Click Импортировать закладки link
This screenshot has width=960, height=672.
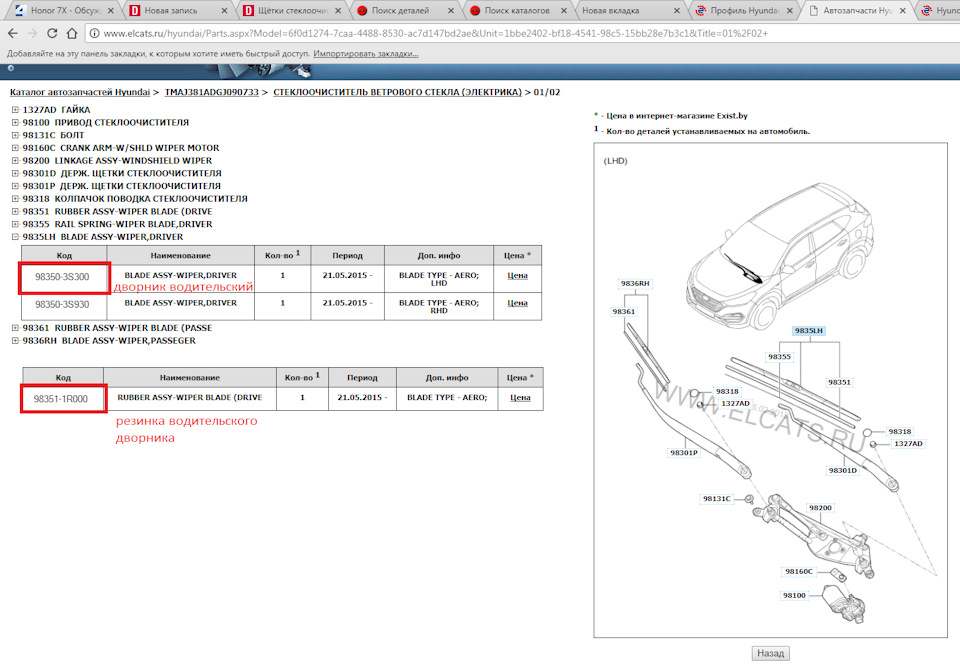(366, 54)
